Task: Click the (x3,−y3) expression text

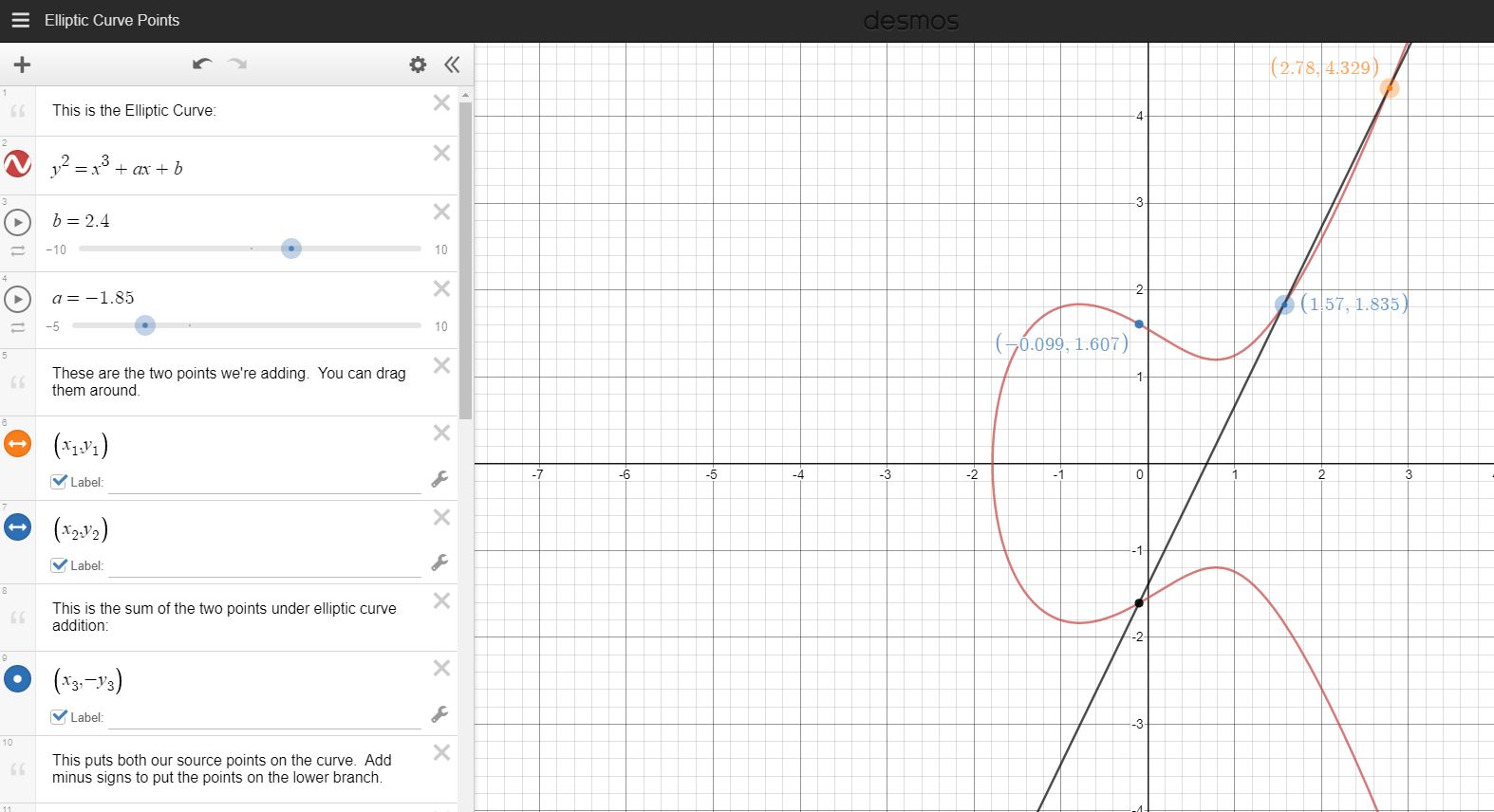Action: tap(87, 680)
